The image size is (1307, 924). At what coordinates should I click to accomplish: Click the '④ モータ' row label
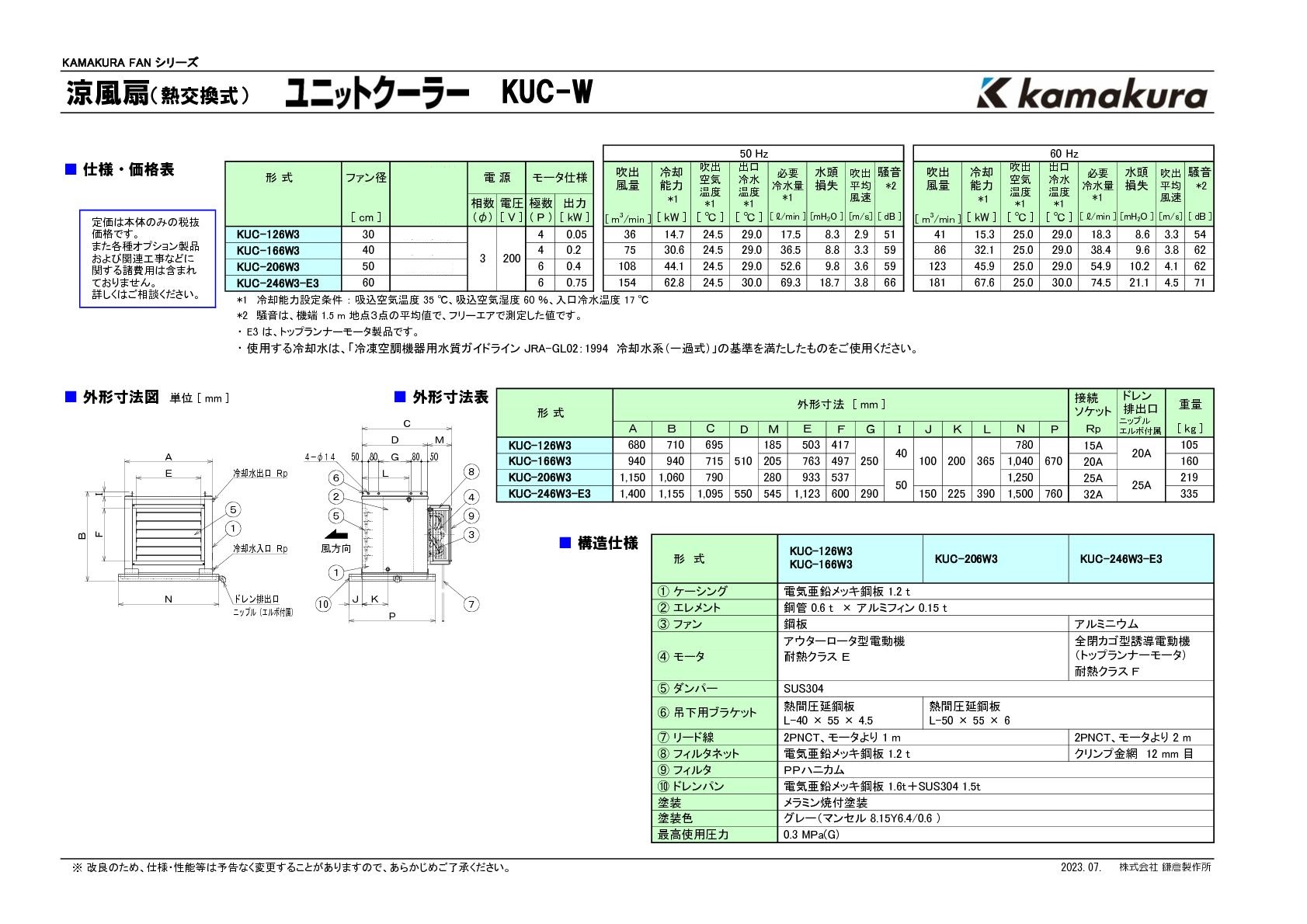tap(681, 657)
